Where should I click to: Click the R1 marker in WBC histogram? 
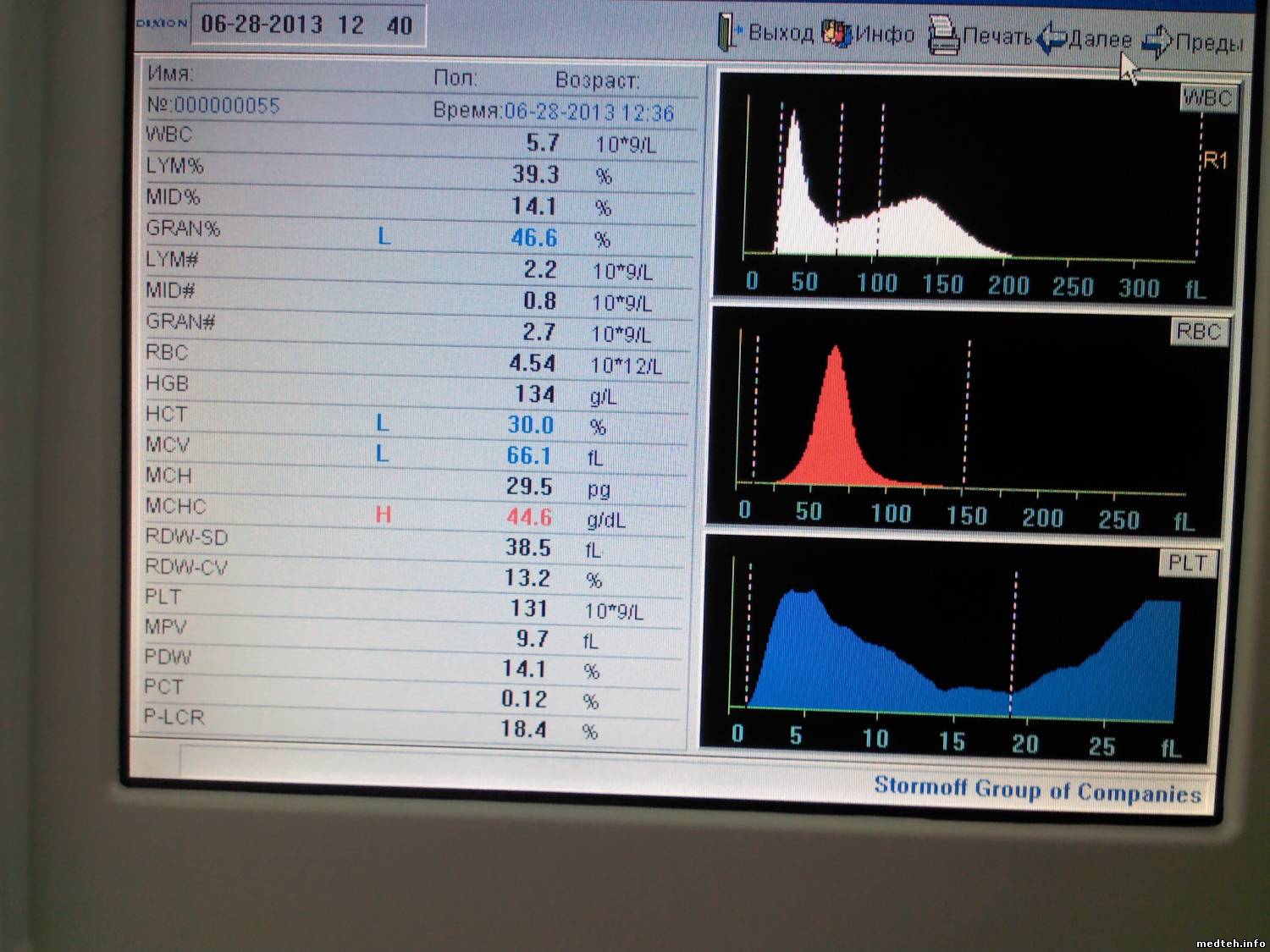tap(1215, 160)
